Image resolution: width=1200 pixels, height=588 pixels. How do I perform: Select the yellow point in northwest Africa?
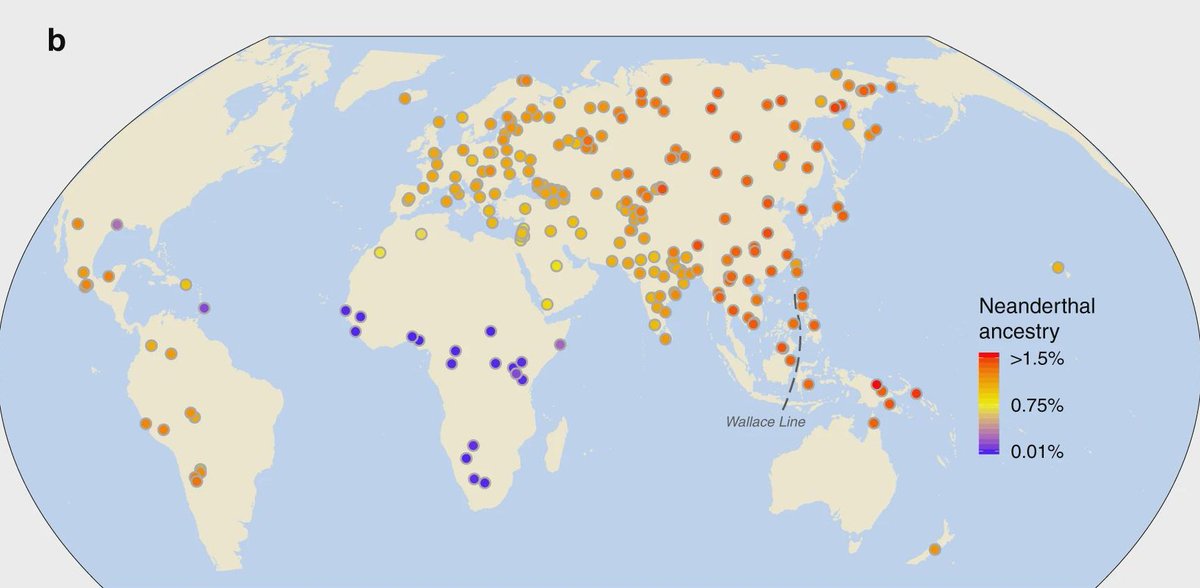[380, 253]
